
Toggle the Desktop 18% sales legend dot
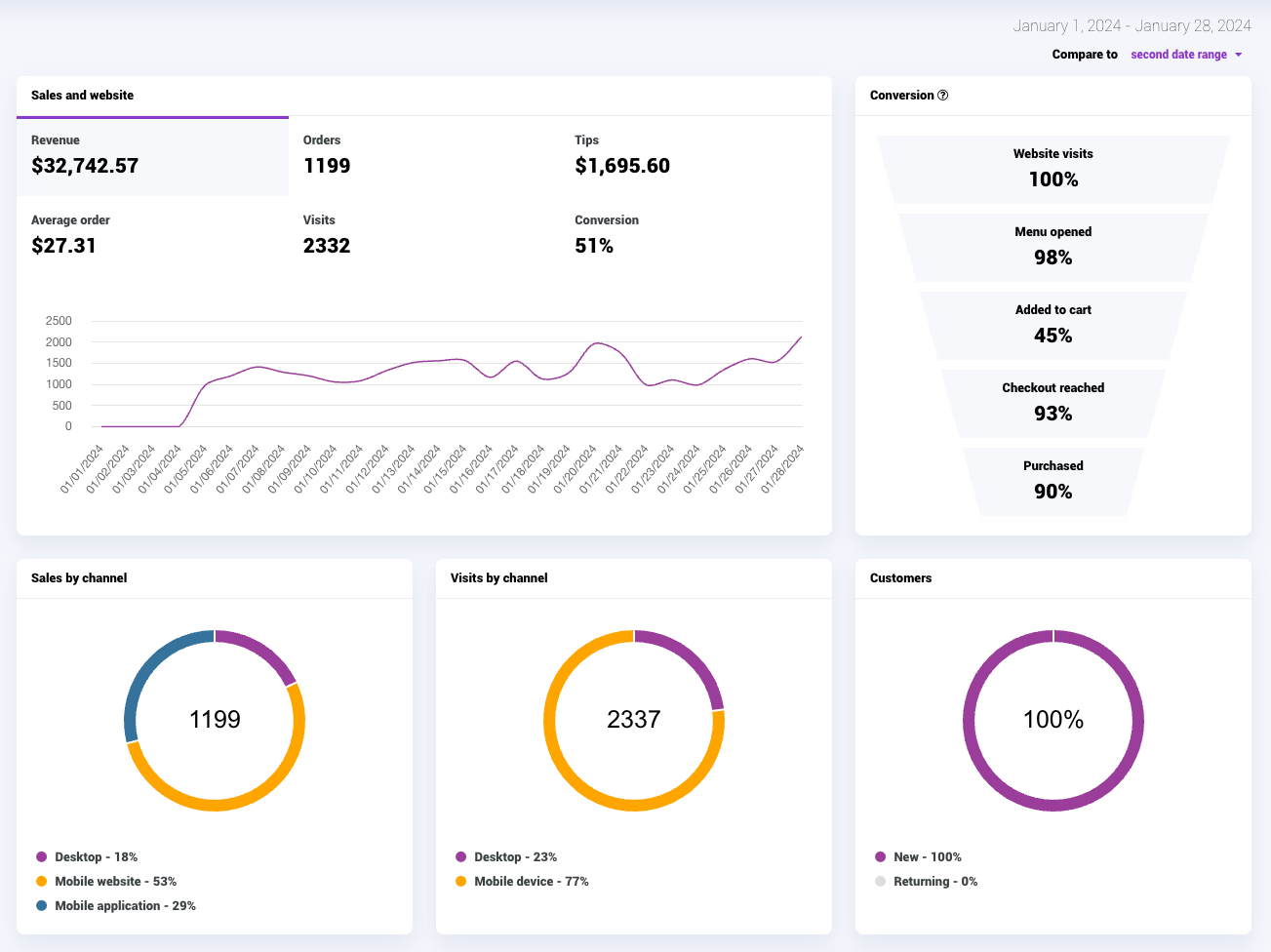(42, 857)
